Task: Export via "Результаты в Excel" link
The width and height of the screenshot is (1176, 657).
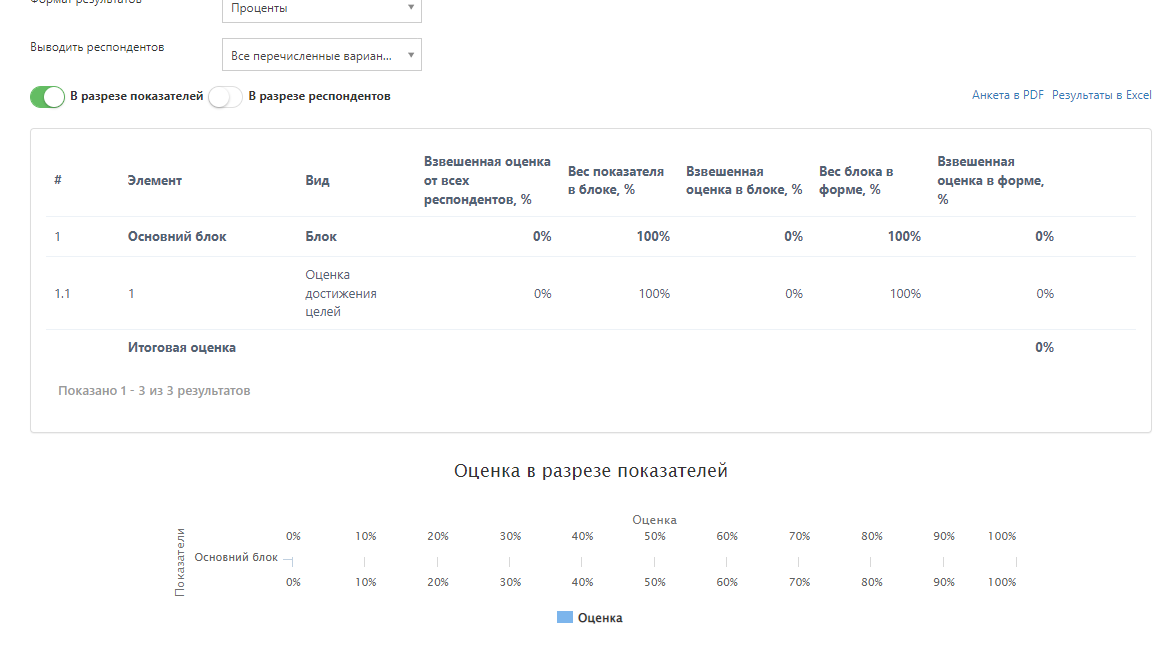Action: click(x=1101, y=95)
